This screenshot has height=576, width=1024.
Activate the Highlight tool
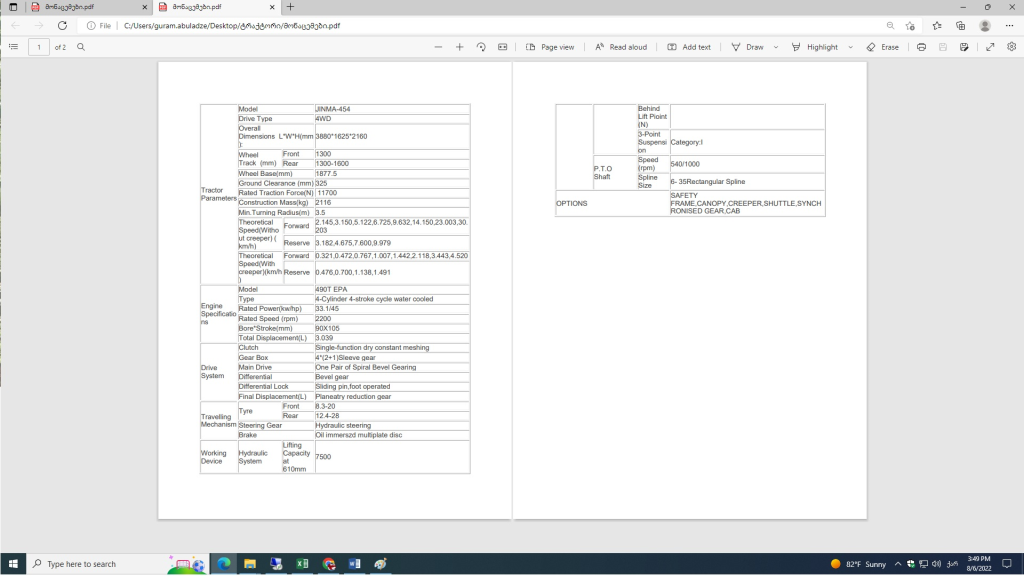(814, 47)
